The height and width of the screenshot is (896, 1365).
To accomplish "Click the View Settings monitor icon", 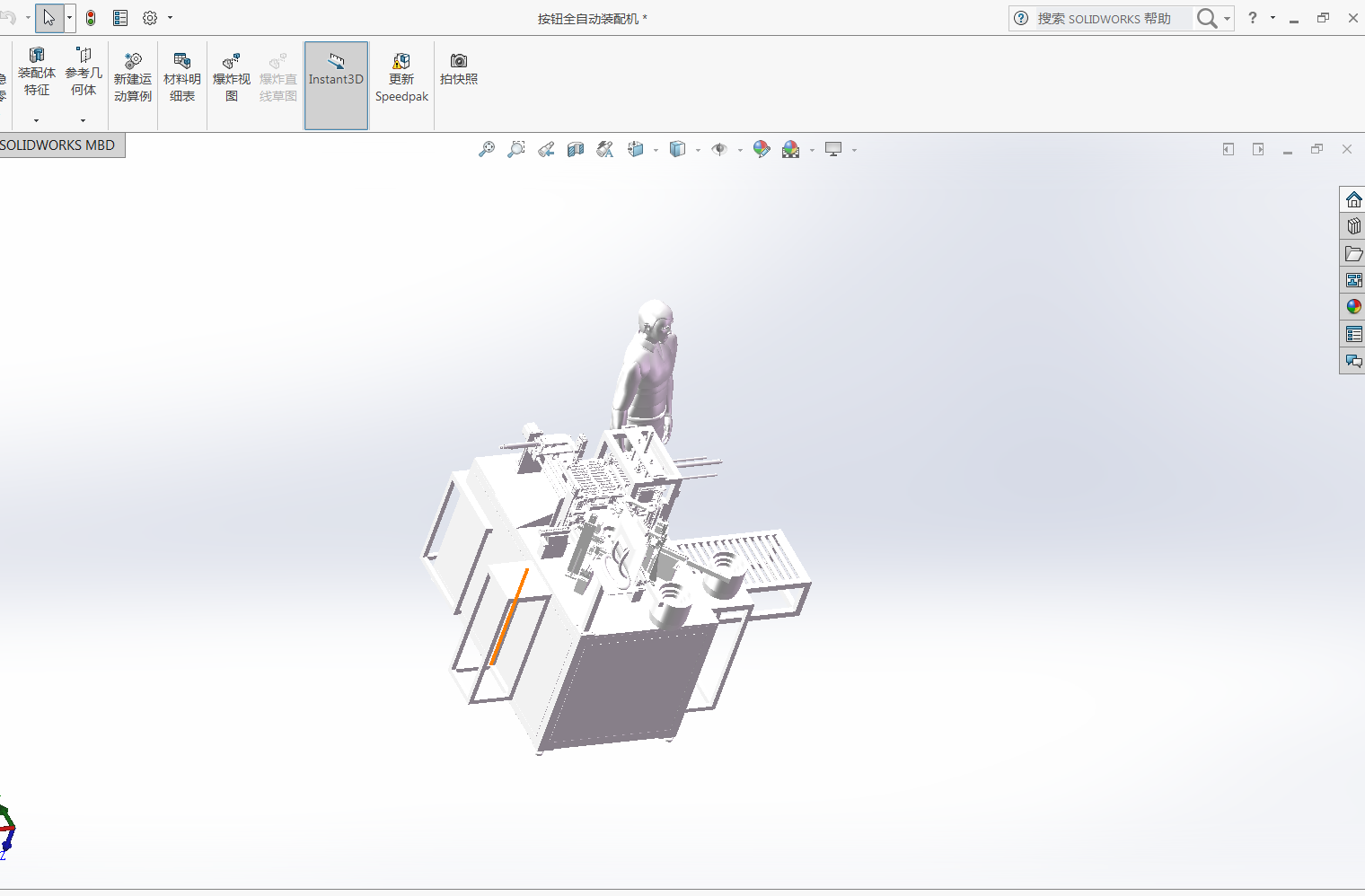I will pyautogui.click(x=833, y=149).
